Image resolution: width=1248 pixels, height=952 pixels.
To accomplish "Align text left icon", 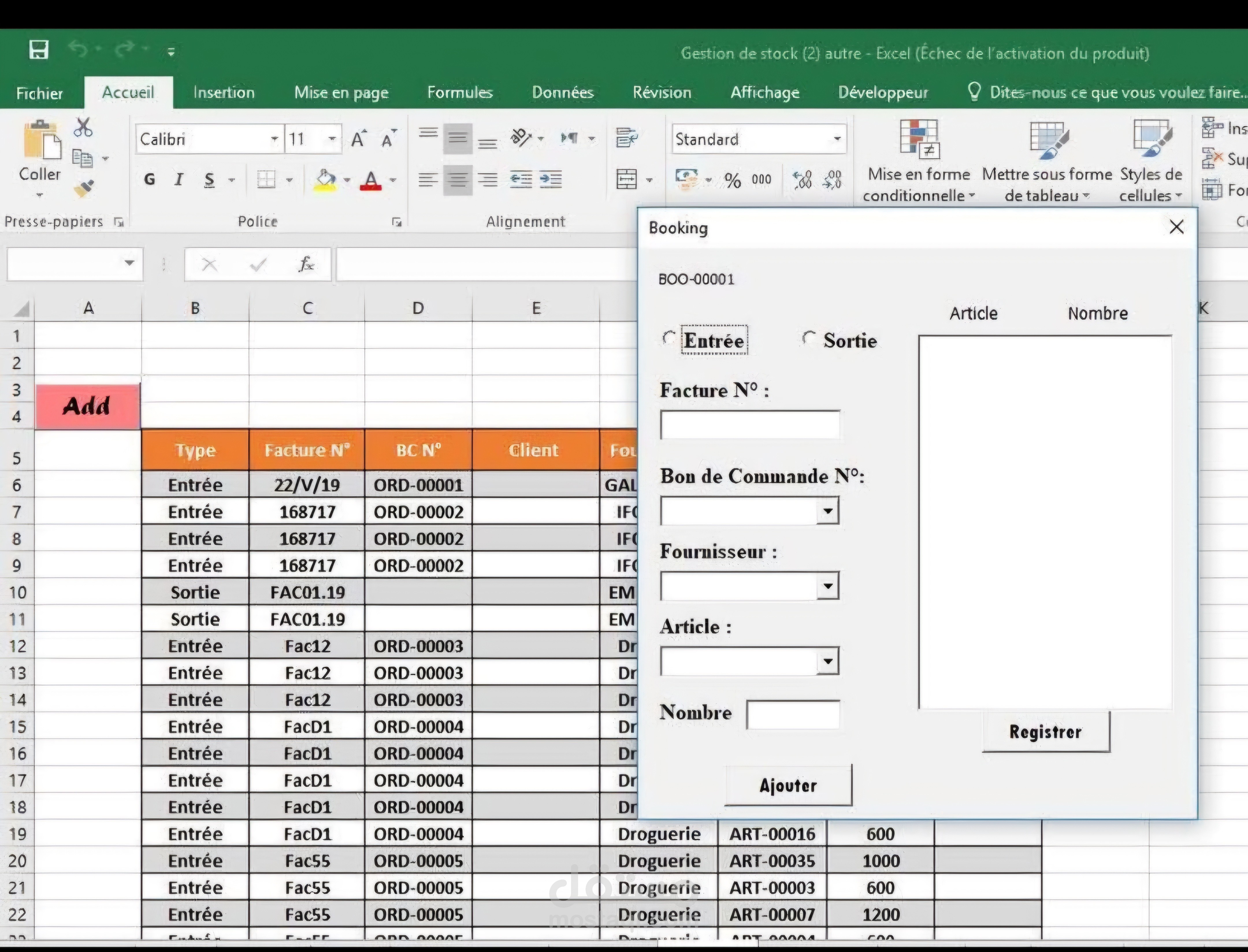I will tap(428, 180).
